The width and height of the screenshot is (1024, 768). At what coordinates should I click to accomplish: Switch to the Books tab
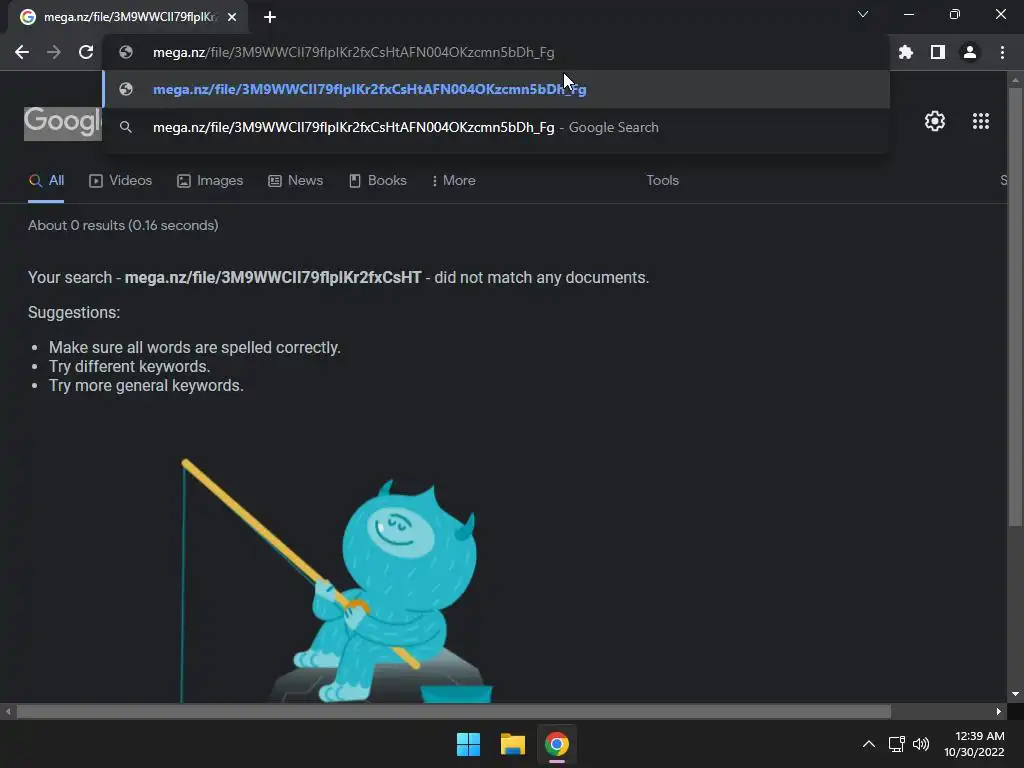[378, 181]
